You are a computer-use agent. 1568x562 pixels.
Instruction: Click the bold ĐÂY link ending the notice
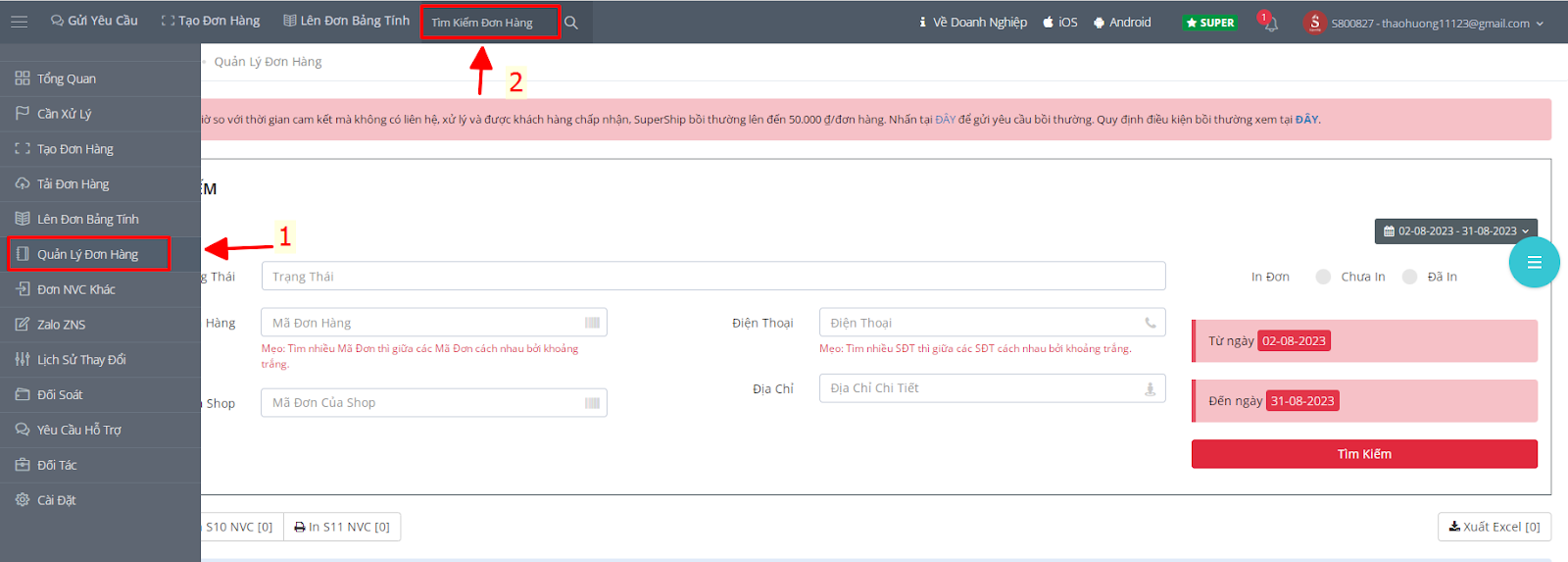pos(1307,120)
